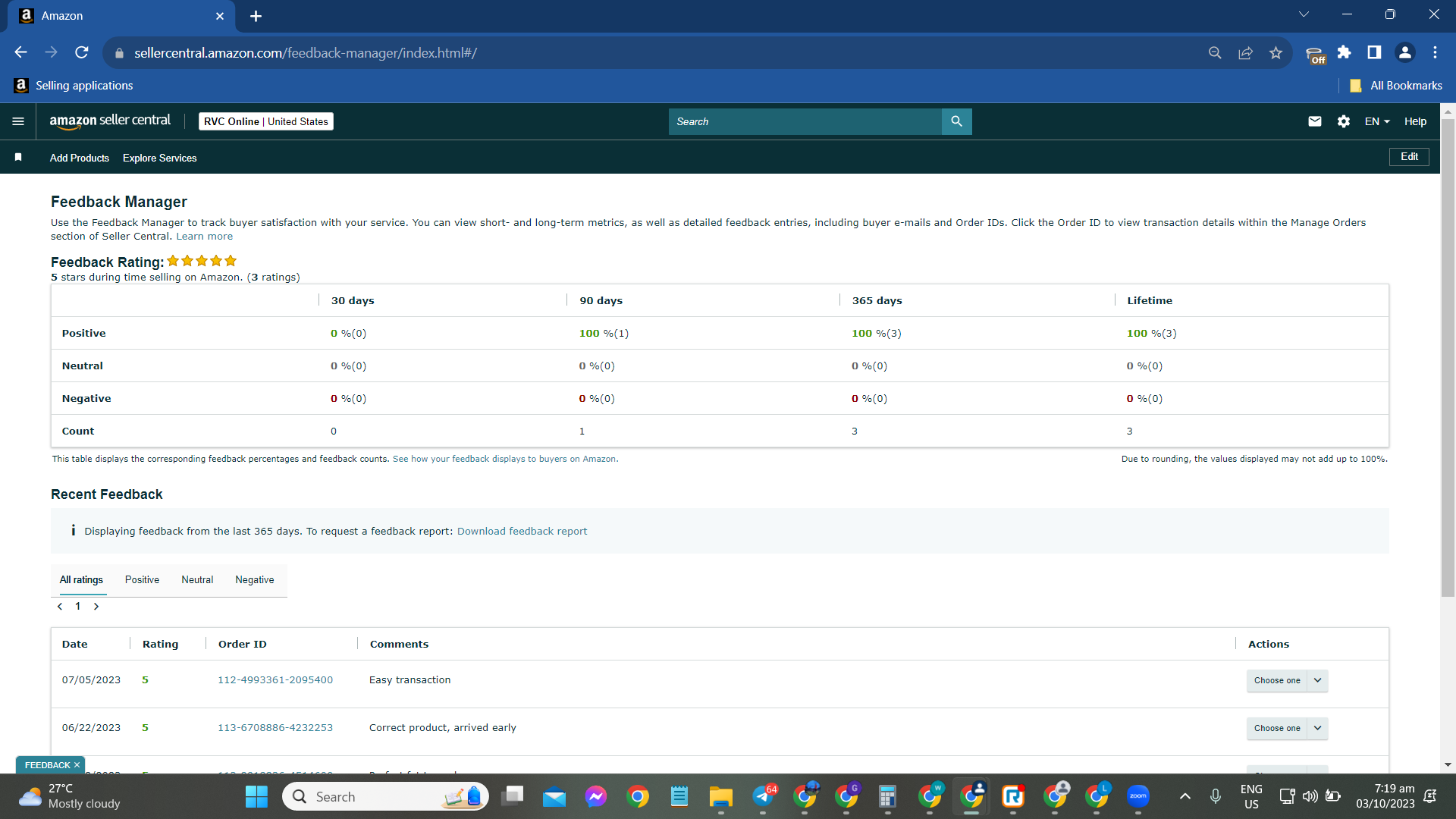1456x819 pixels.
Task: Click the page vertical scrollbar thumb
Action: click(1448, 356)
